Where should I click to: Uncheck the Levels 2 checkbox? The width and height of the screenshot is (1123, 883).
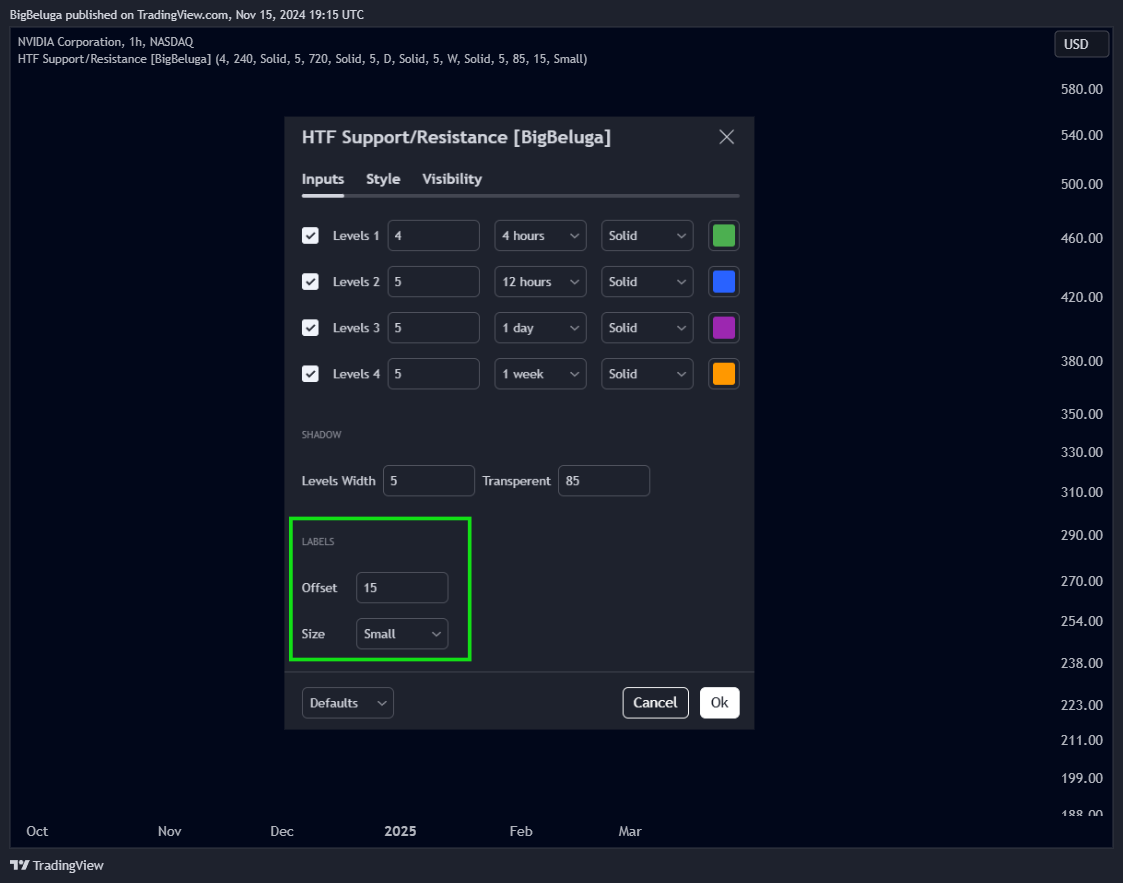pyautogui.click(x=310, y=281)
